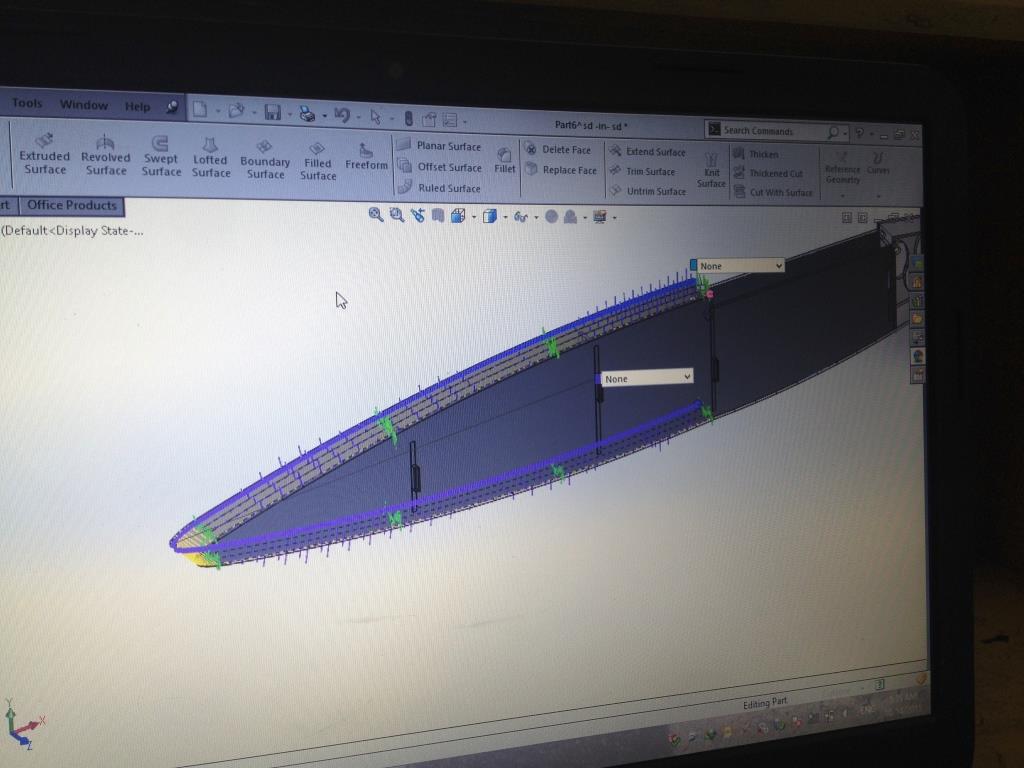Use the Delete Face command
The image size is (1024, 768).
558,149
